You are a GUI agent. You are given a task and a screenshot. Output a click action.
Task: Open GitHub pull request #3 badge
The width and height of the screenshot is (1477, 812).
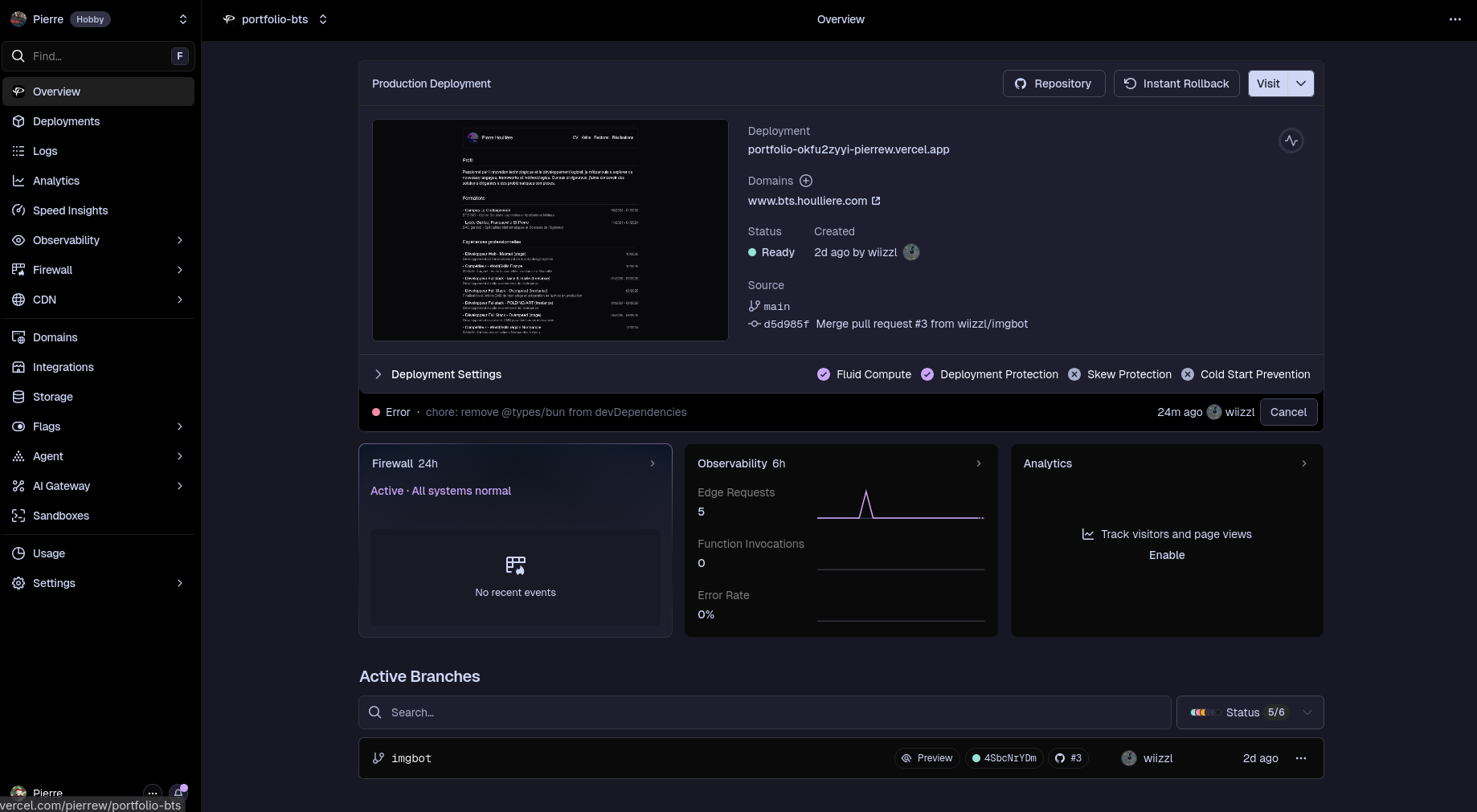(1068, 758)
